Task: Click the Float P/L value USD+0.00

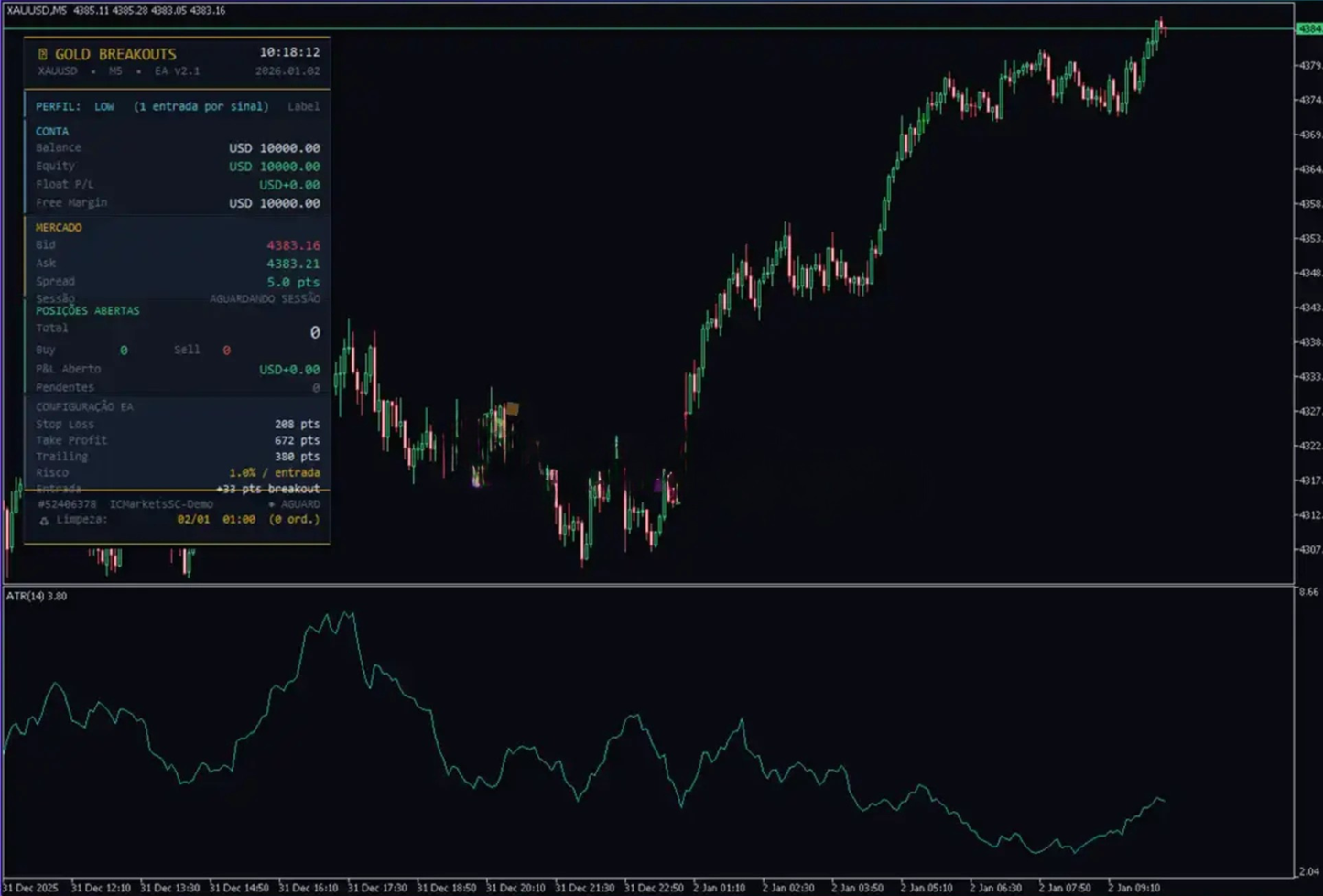Action: 289,185
